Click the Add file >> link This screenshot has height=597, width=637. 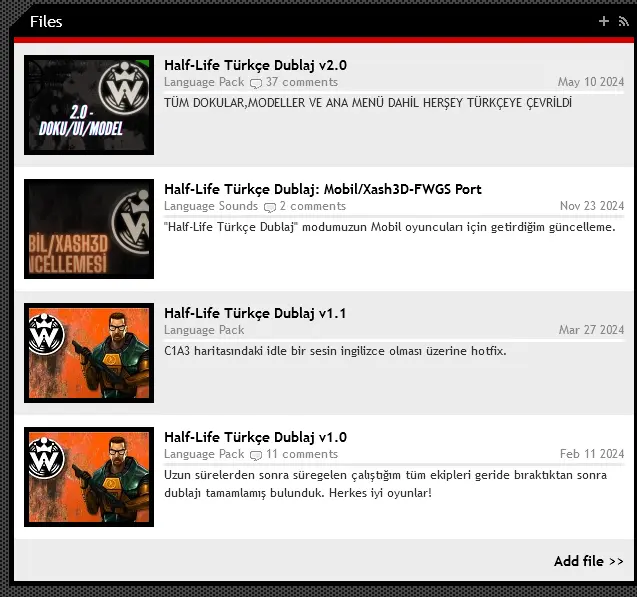(589, 561)
